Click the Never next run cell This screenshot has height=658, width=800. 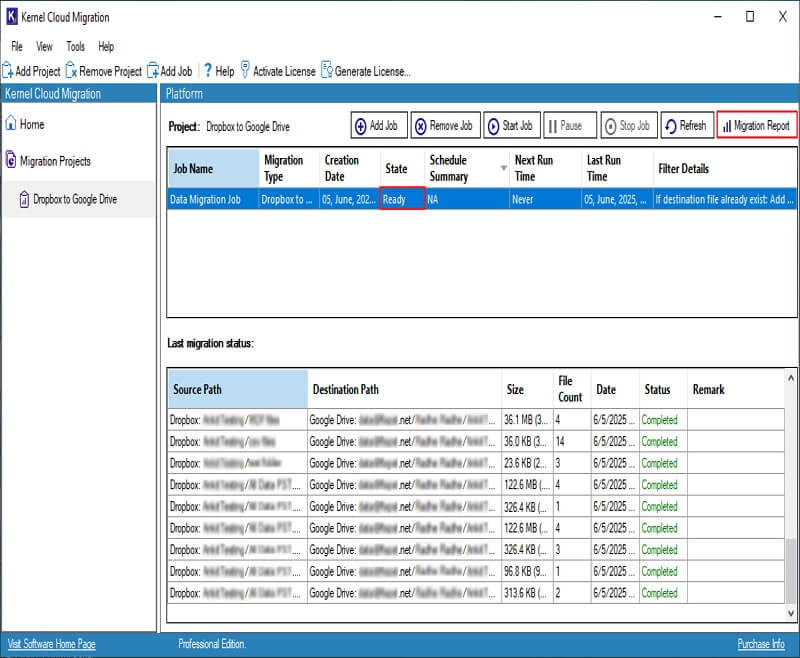[545, 199]
